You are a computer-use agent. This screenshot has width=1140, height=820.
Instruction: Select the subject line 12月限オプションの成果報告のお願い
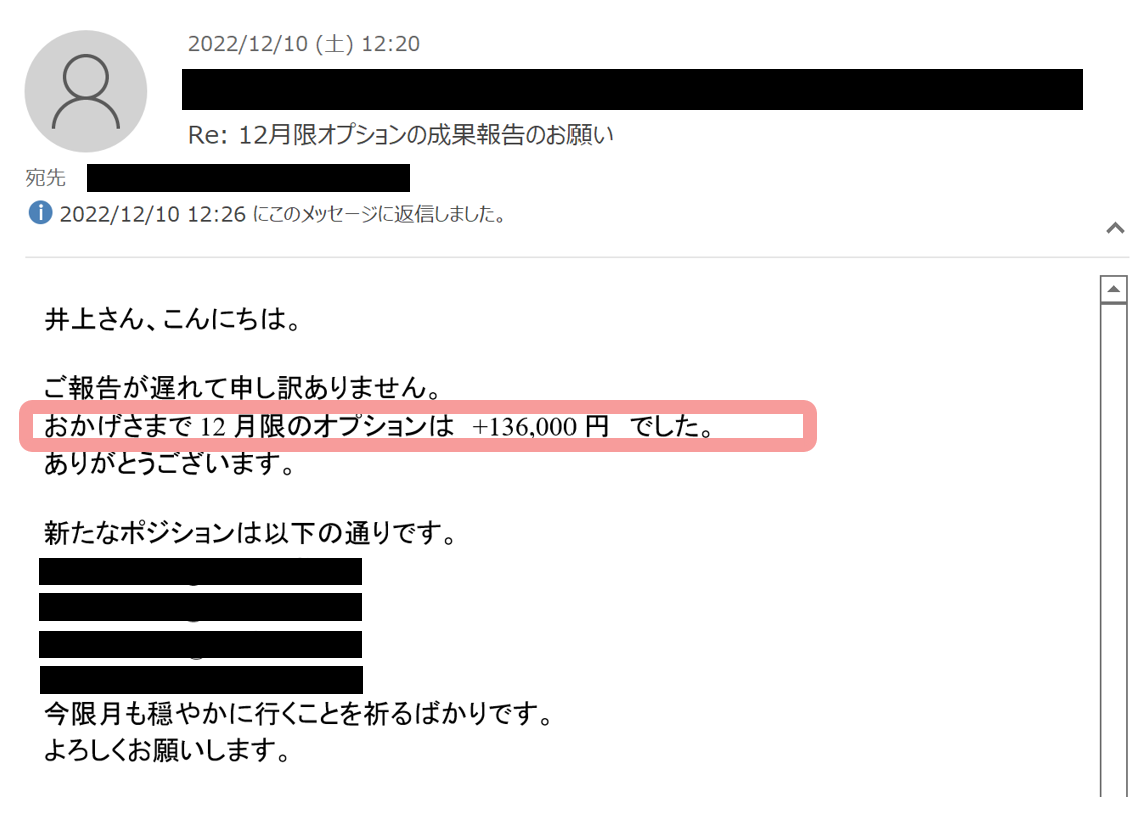pyautogui.click(x=401, y=134)
